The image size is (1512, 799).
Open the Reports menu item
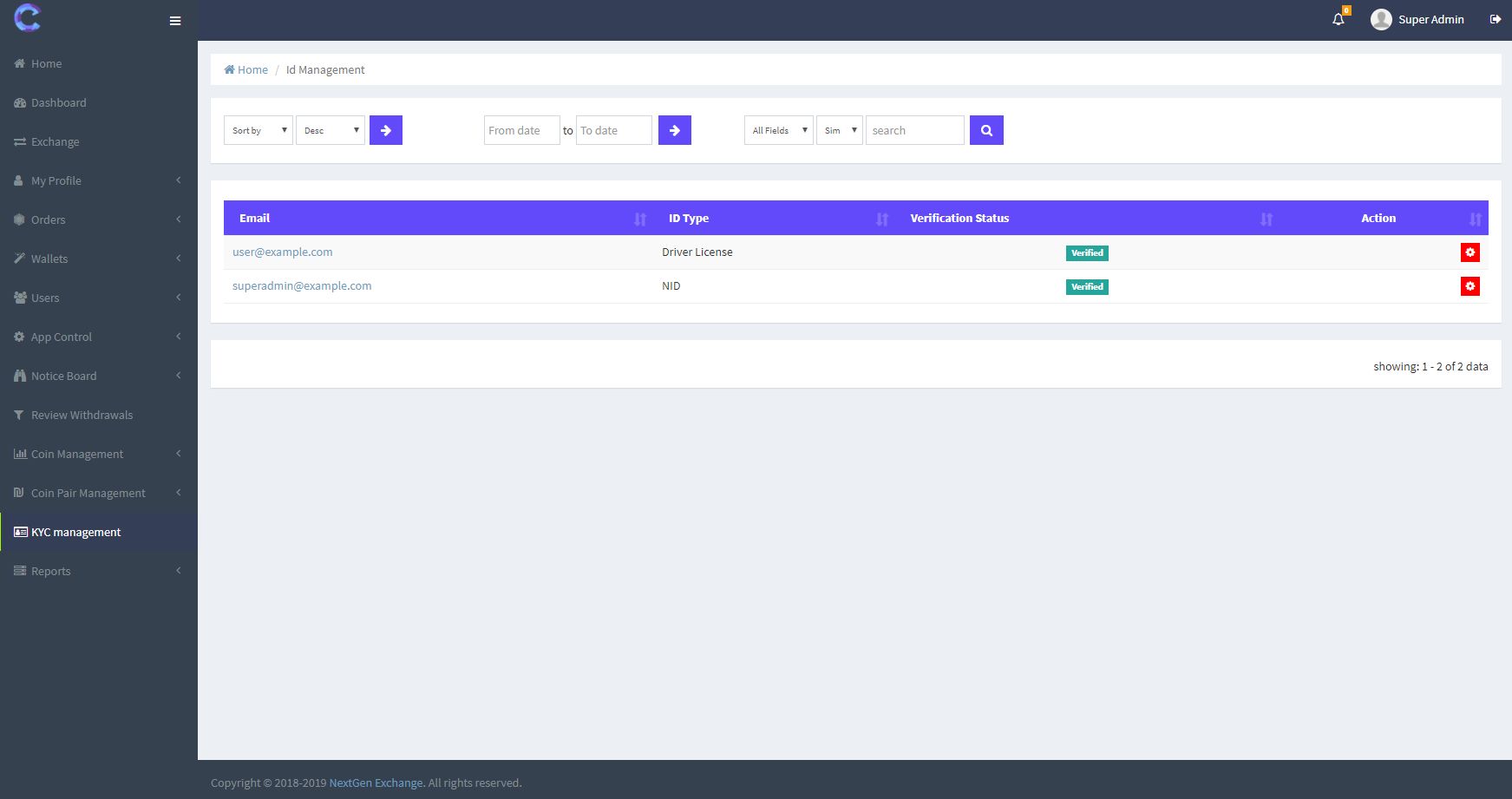(99, 571)
